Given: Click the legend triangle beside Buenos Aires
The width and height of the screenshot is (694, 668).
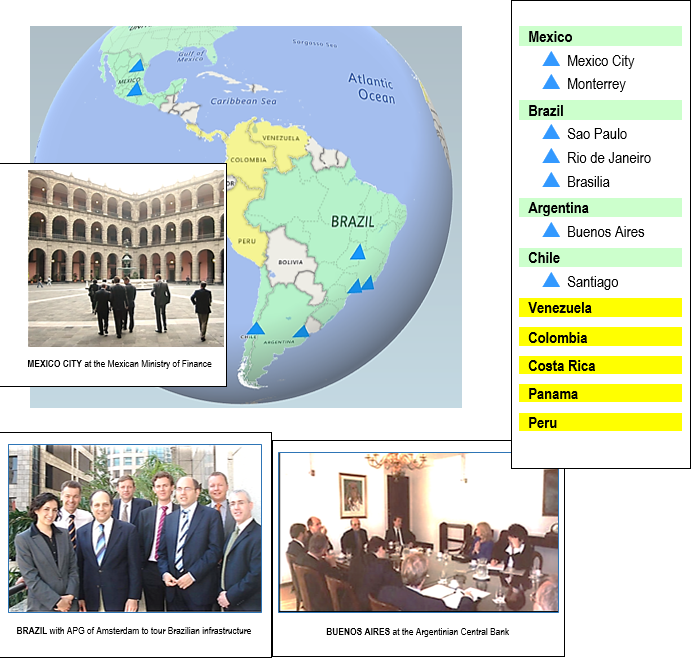Looking at the screenshot, I should 550,231.
